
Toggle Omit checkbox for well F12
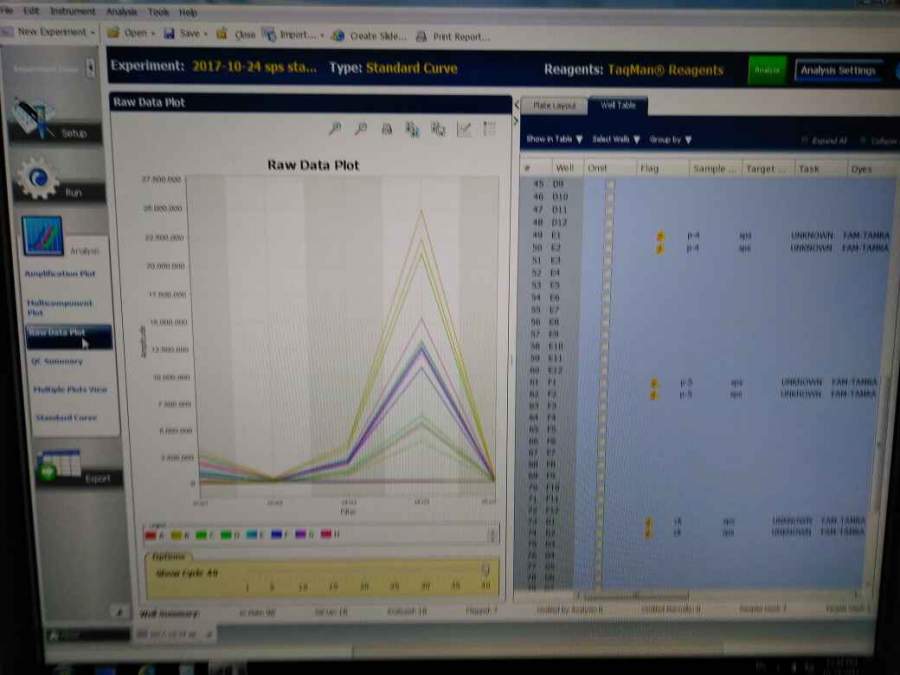[x=600, y=510]
